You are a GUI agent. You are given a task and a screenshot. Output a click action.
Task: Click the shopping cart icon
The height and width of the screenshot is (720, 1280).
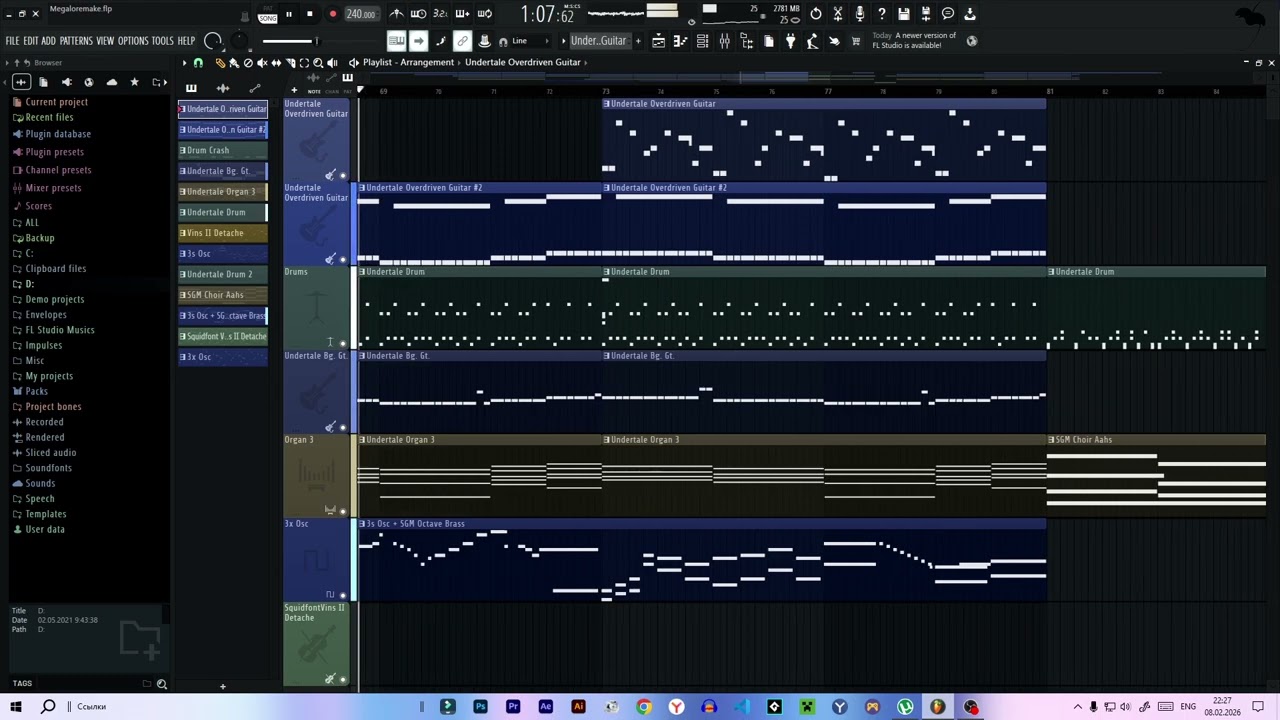(856, 41)
